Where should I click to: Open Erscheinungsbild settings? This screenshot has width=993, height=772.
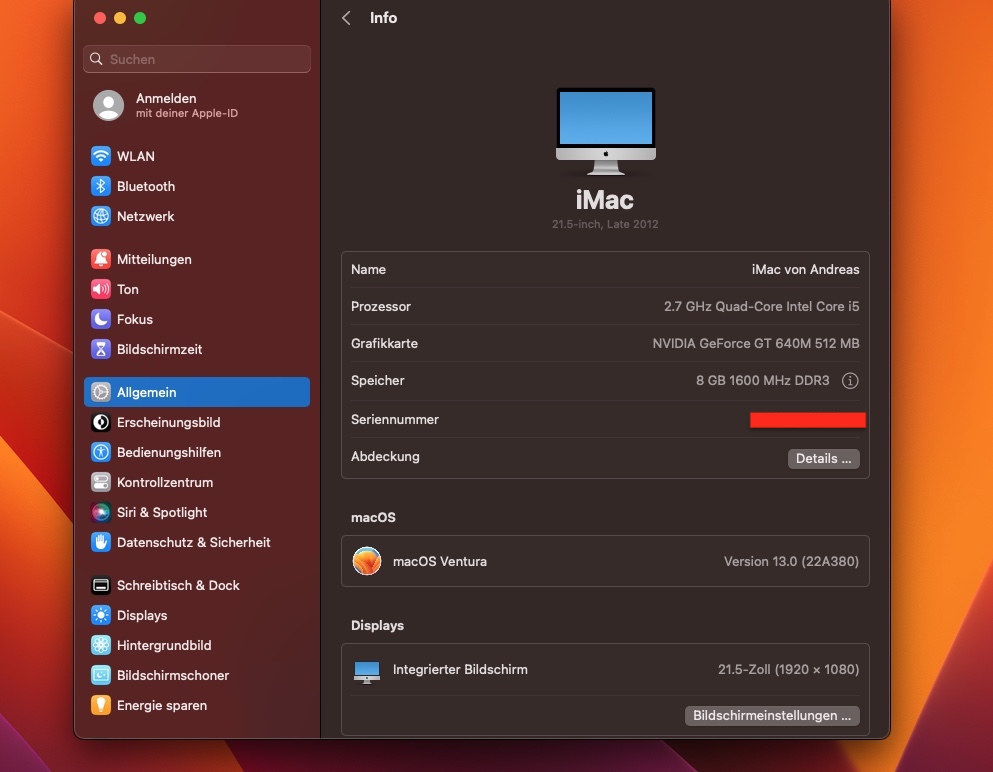197,422
